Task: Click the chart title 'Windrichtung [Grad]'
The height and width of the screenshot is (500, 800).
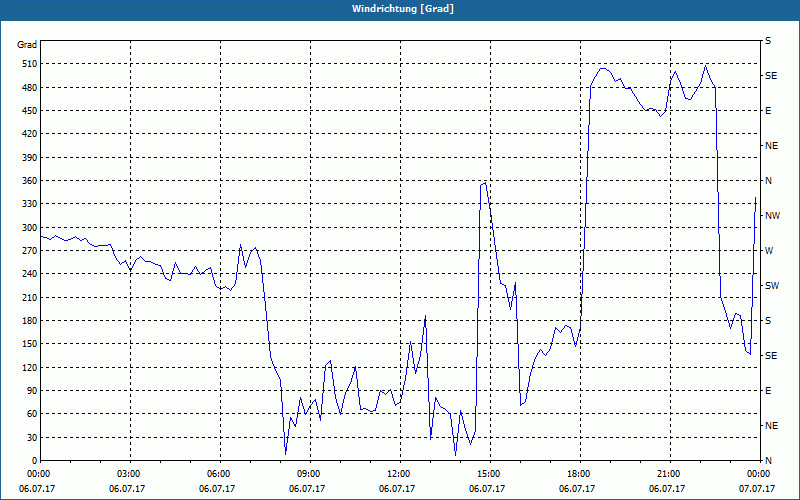Action: point(403,9)
